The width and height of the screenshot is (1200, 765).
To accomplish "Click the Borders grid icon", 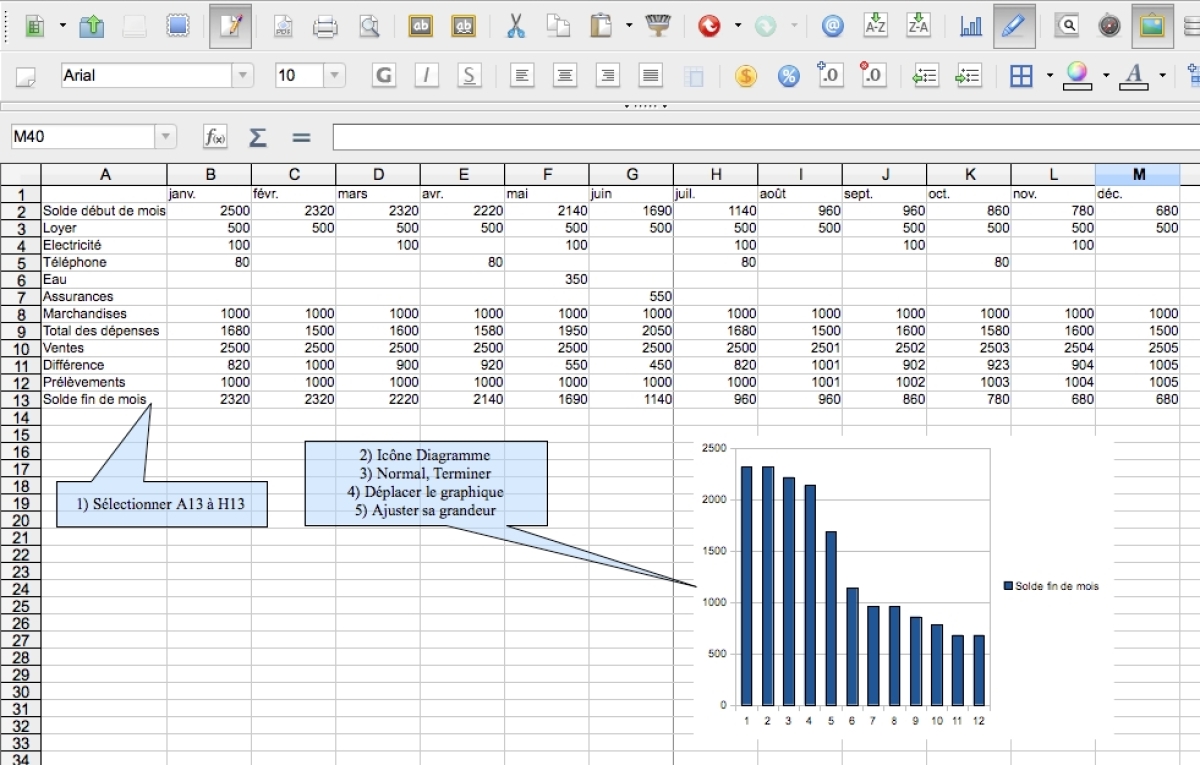I will (x=1021, y=75).
